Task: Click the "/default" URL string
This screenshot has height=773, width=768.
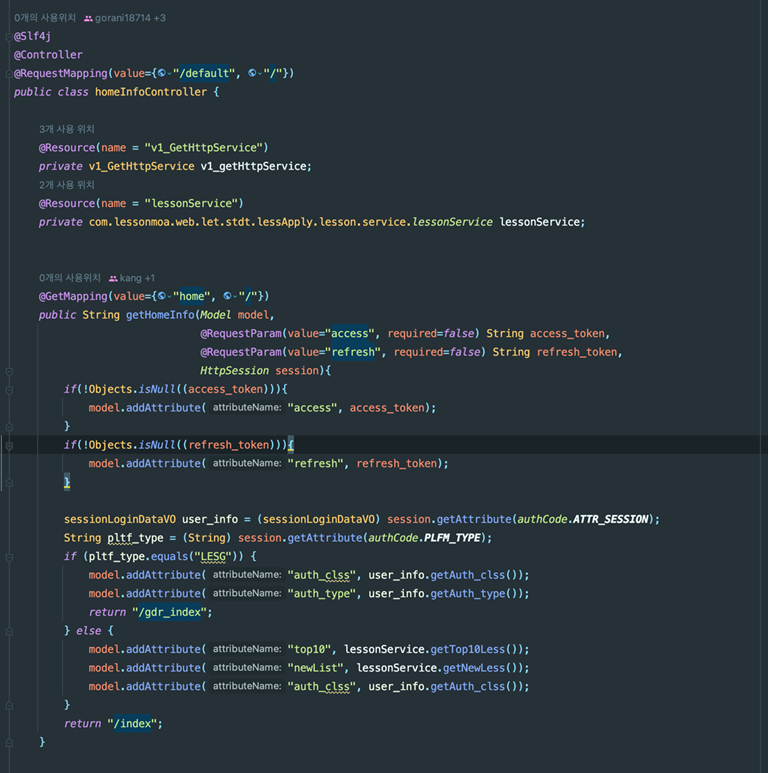Action: (x=204, y=73)
